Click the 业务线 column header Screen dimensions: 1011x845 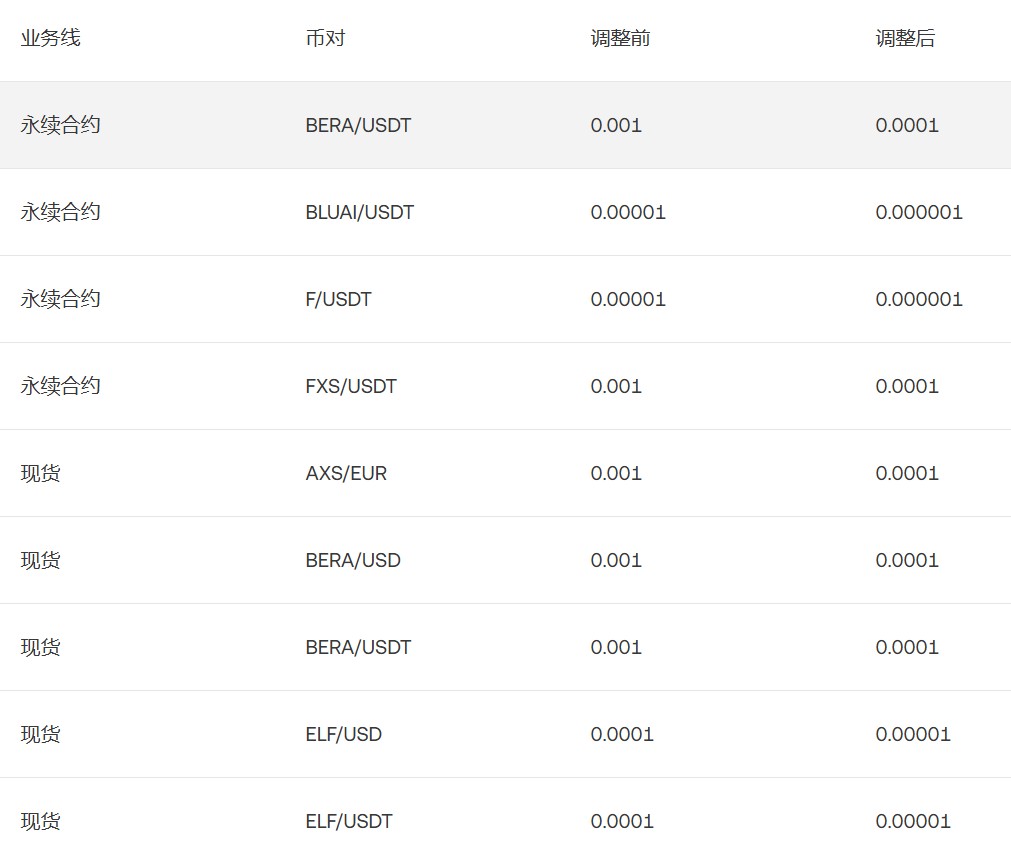tap(50, 39)
